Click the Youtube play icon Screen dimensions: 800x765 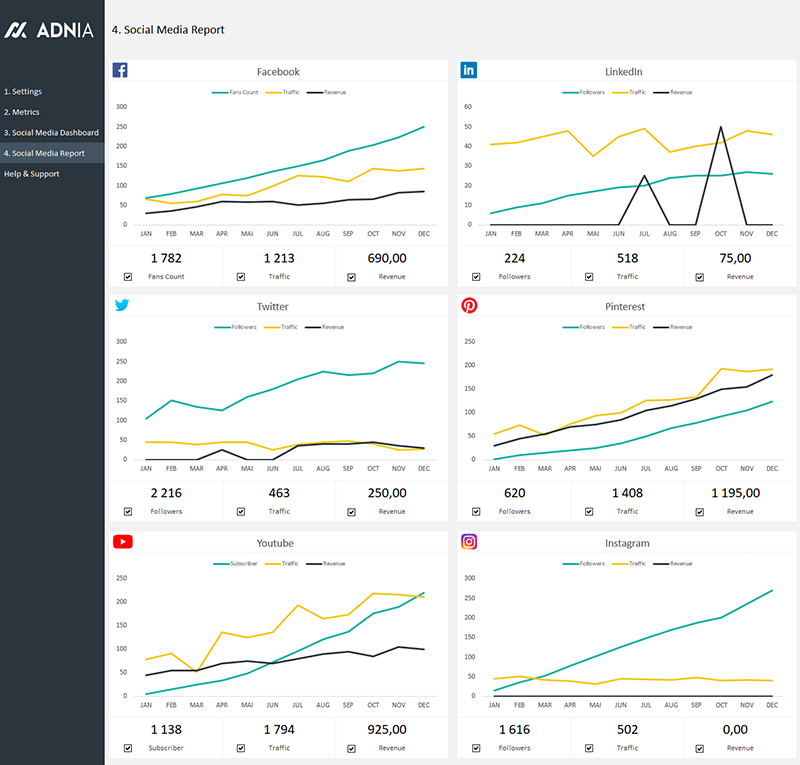coord(122,542)
